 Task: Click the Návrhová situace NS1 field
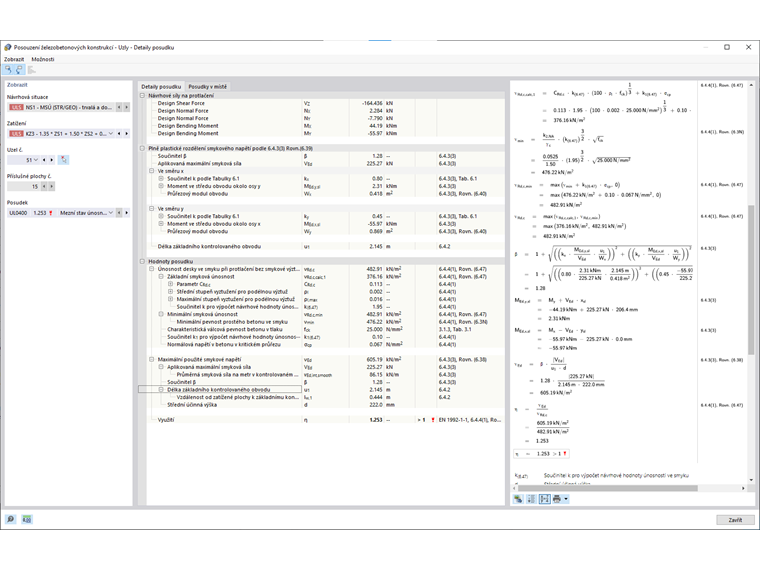61,107
